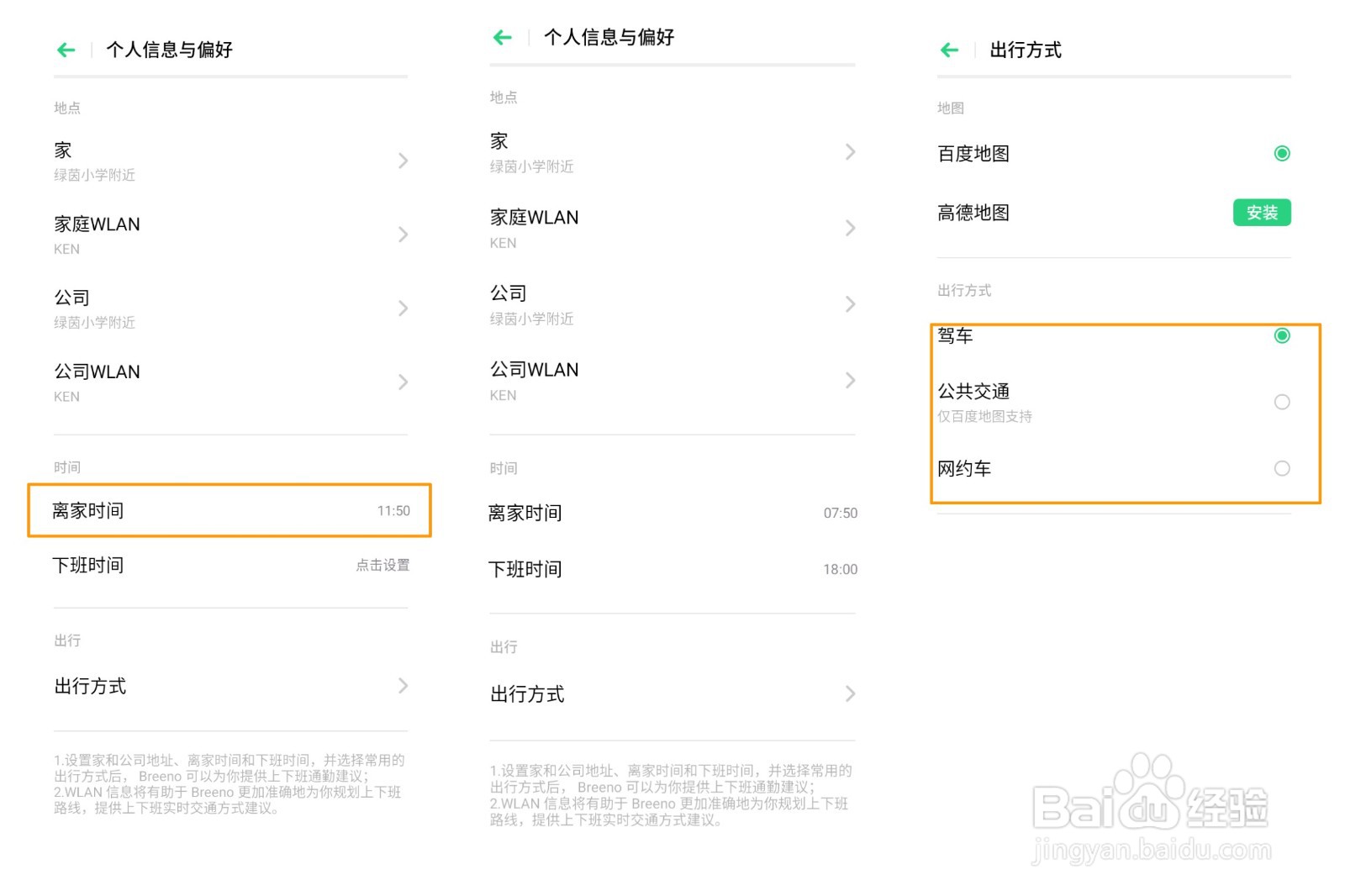The image size is (1345, 896).
Task: Open 家庭WLAN details via its chevron
Action: [403, 235]
